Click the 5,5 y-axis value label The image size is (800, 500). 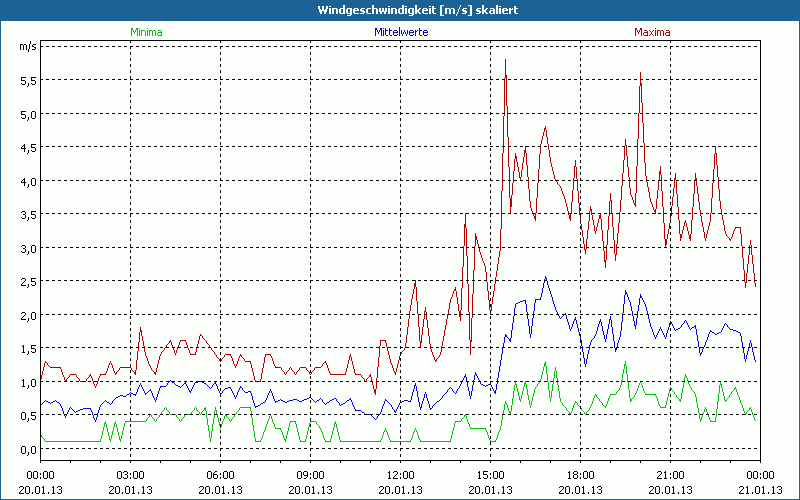pos(28,80)
